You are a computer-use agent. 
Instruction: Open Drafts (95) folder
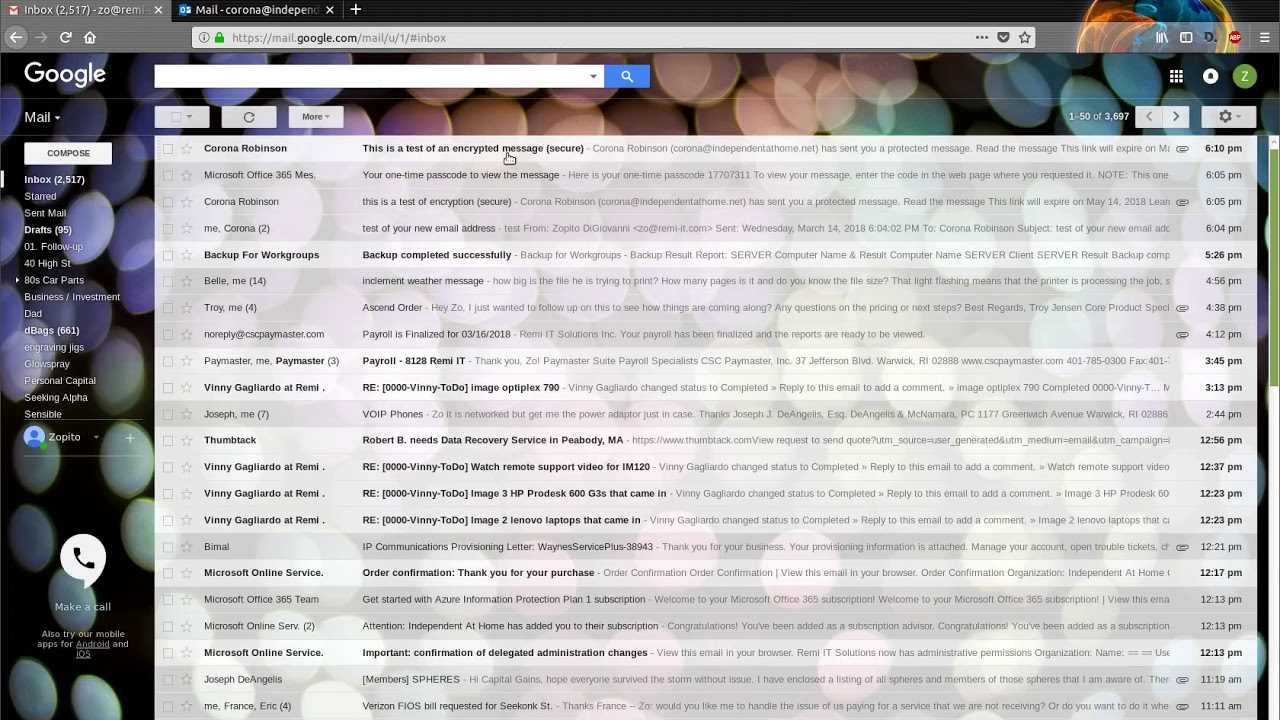pyautogui.click(x=48, y=230)
